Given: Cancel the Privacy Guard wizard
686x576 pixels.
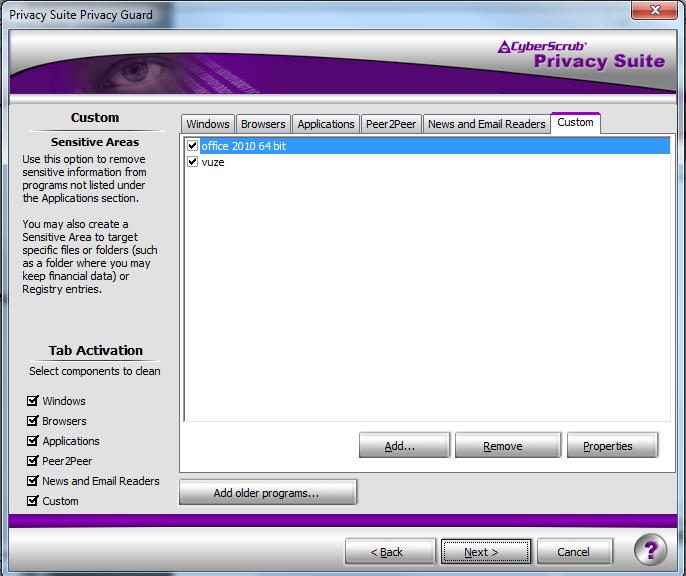Looking at the screenshot, I should click(574, 552).
